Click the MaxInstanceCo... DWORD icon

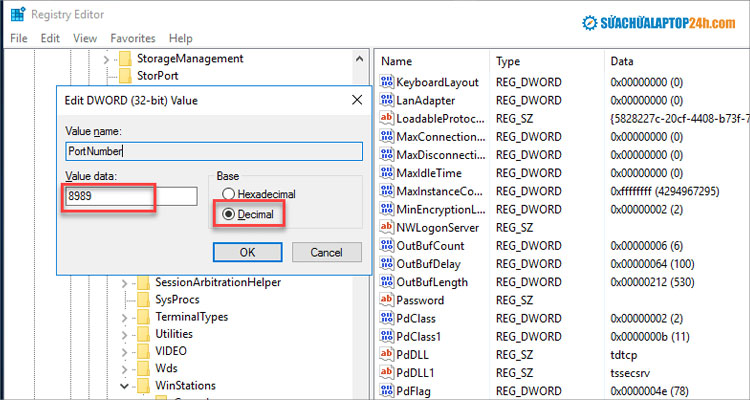pyautogui.click(x=386, y=191)
